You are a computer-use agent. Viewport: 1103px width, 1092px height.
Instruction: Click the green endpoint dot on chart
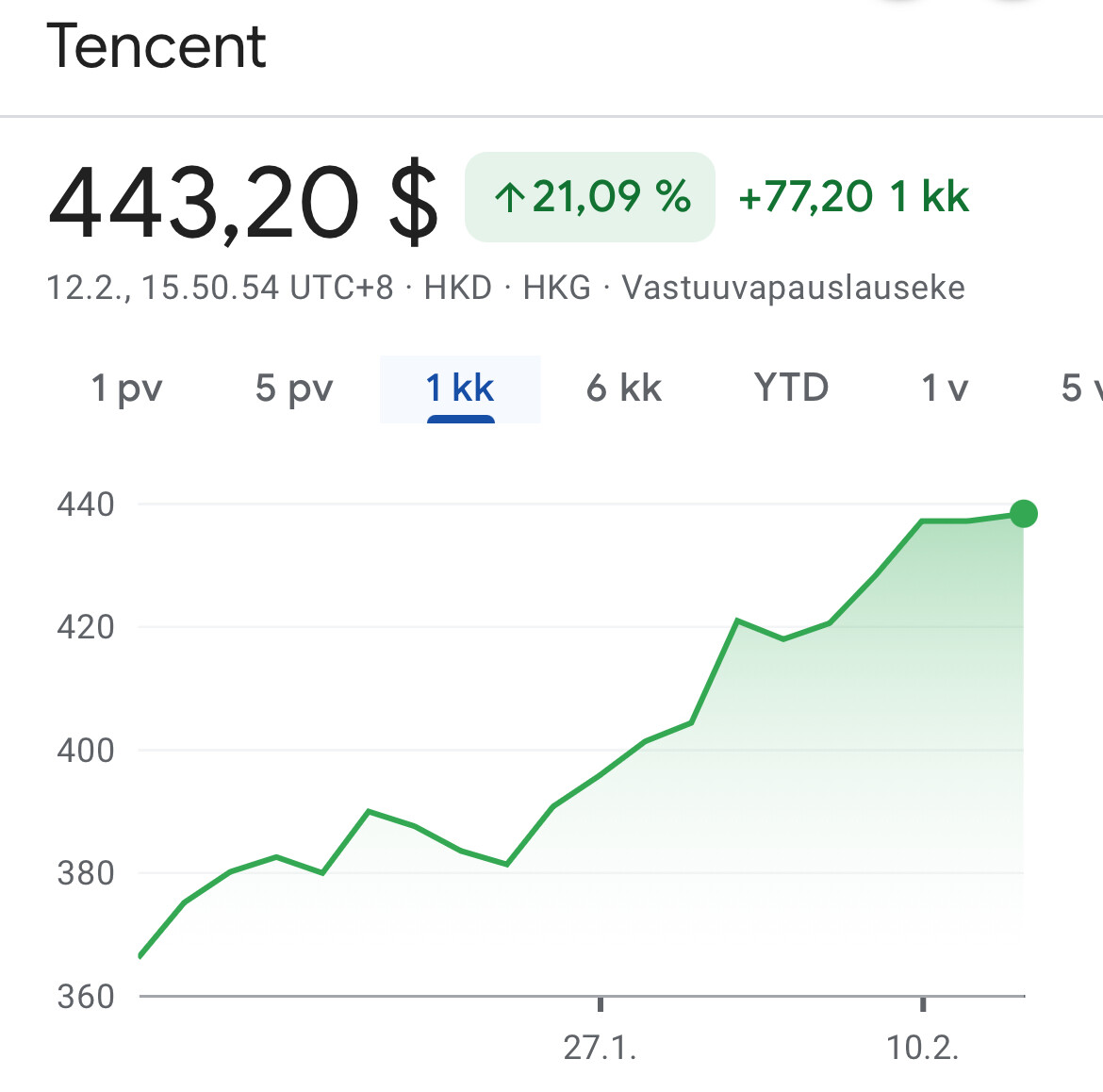pyautogui.click(x=1024, y=514)
